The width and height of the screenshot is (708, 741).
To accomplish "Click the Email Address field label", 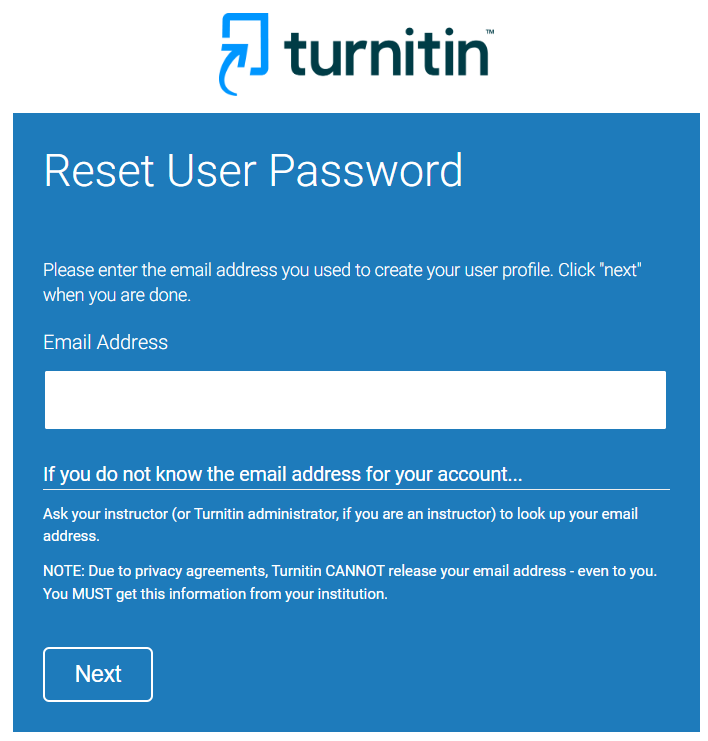I will [105, 342].
